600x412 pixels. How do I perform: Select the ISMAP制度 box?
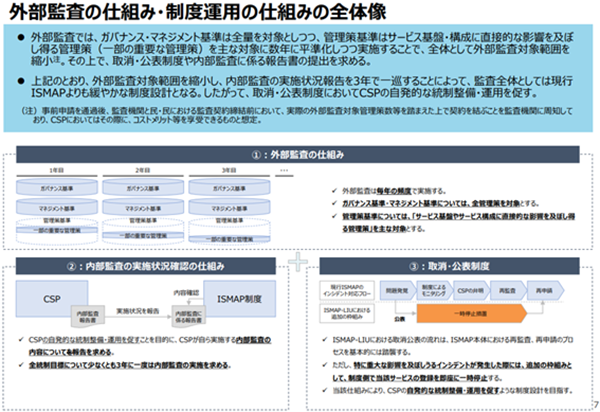[x=240, y=299]
